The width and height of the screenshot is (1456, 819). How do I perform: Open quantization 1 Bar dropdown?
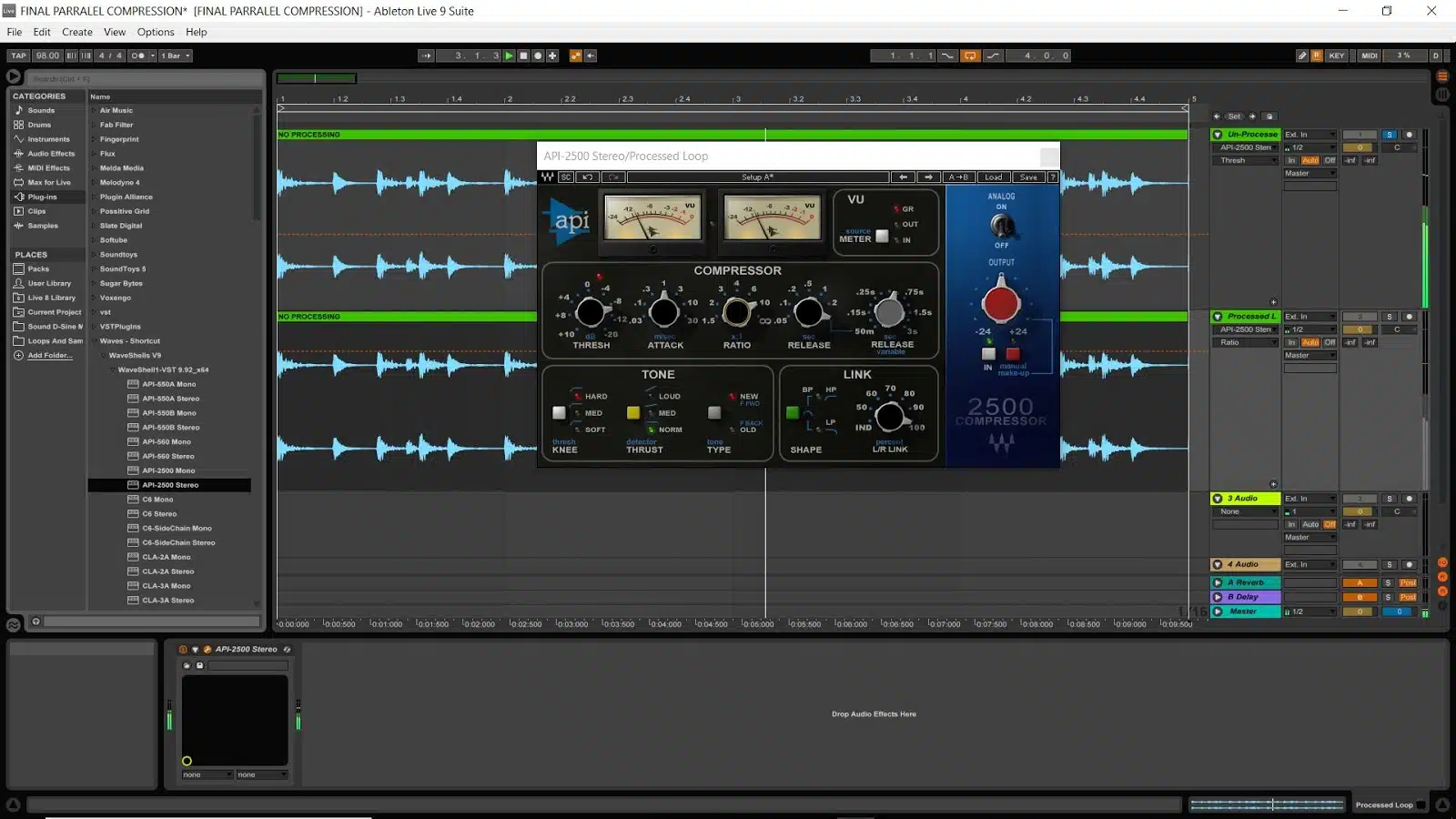tap(176, 56)
